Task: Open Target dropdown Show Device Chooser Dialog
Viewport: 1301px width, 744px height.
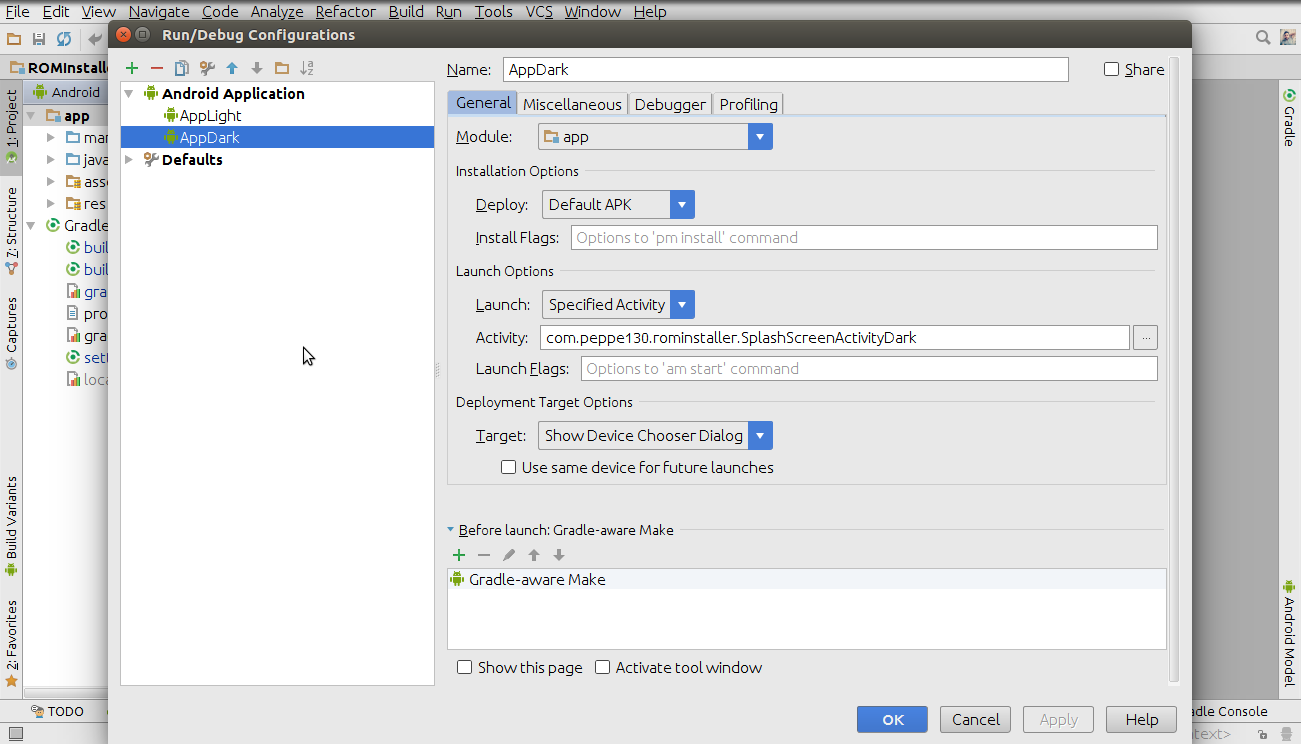Action: tap(656, 435)
